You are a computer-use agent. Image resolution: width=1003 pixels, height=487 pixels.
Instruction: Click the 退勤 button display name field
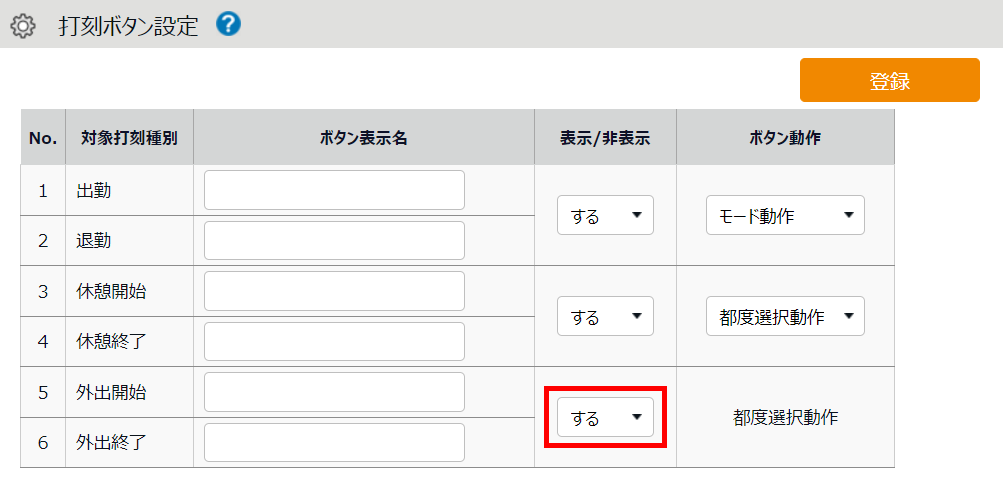pos(334,241)
